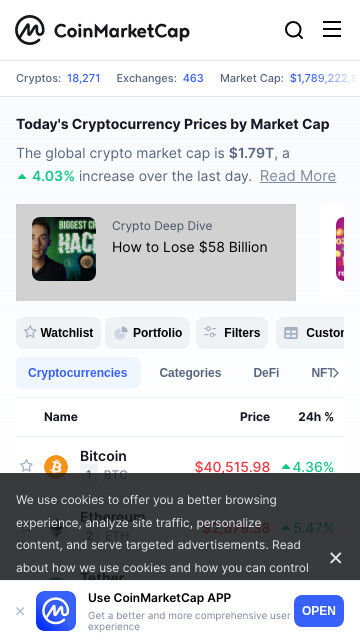Tap the OPEN app button
The width and height of the screenshot is (360, 640).
(x=319, y=611)
